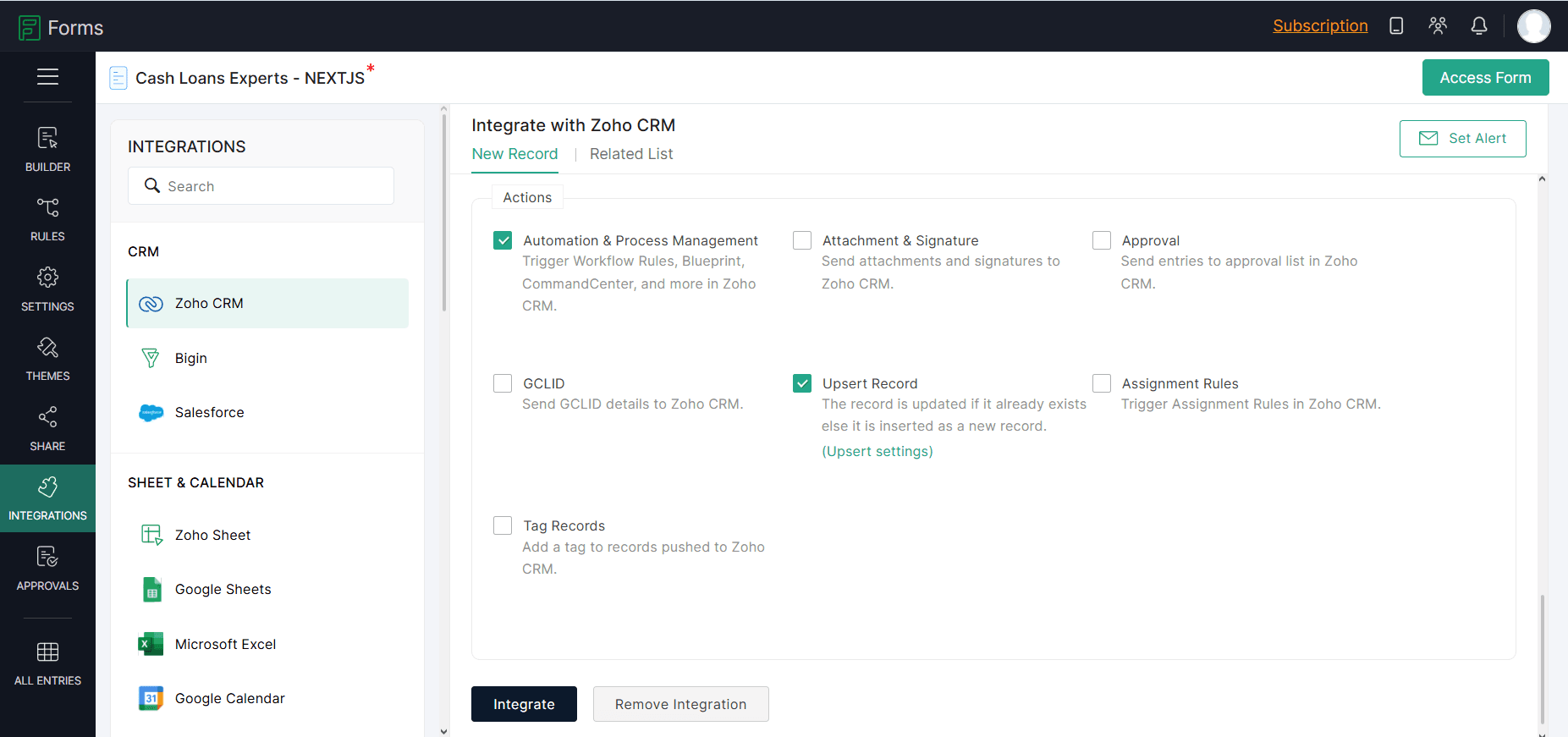Enable GCLID checkbox
The width and height of the screenshot is (1568, 737).
[x=503, y=383]
